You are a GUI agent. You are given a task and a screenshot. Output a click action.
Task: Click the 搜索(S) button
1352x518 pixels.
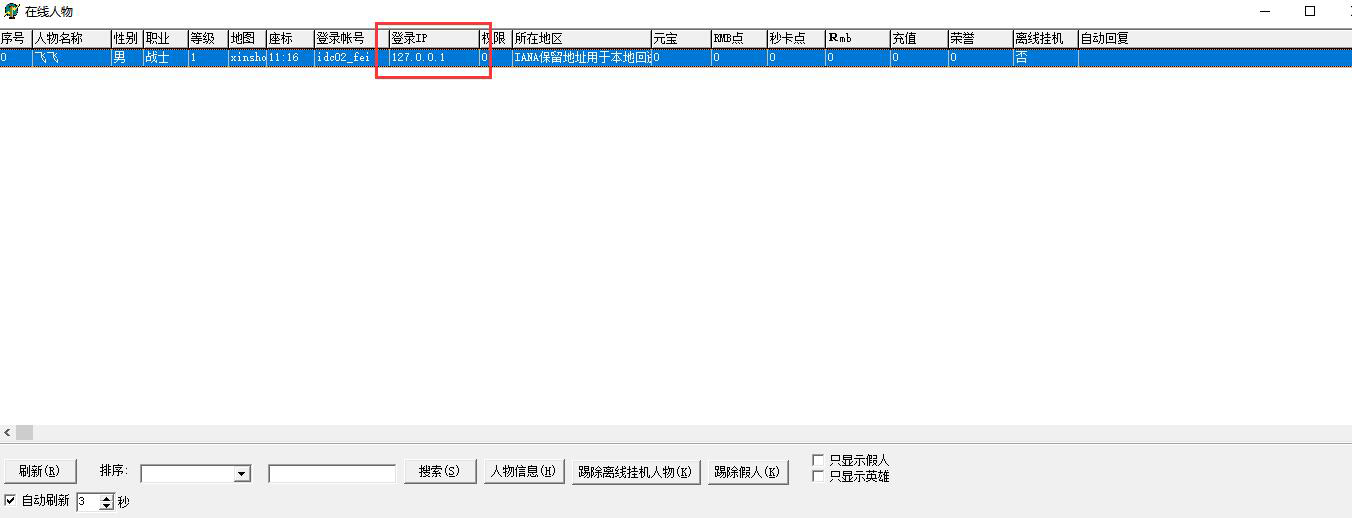439,471
